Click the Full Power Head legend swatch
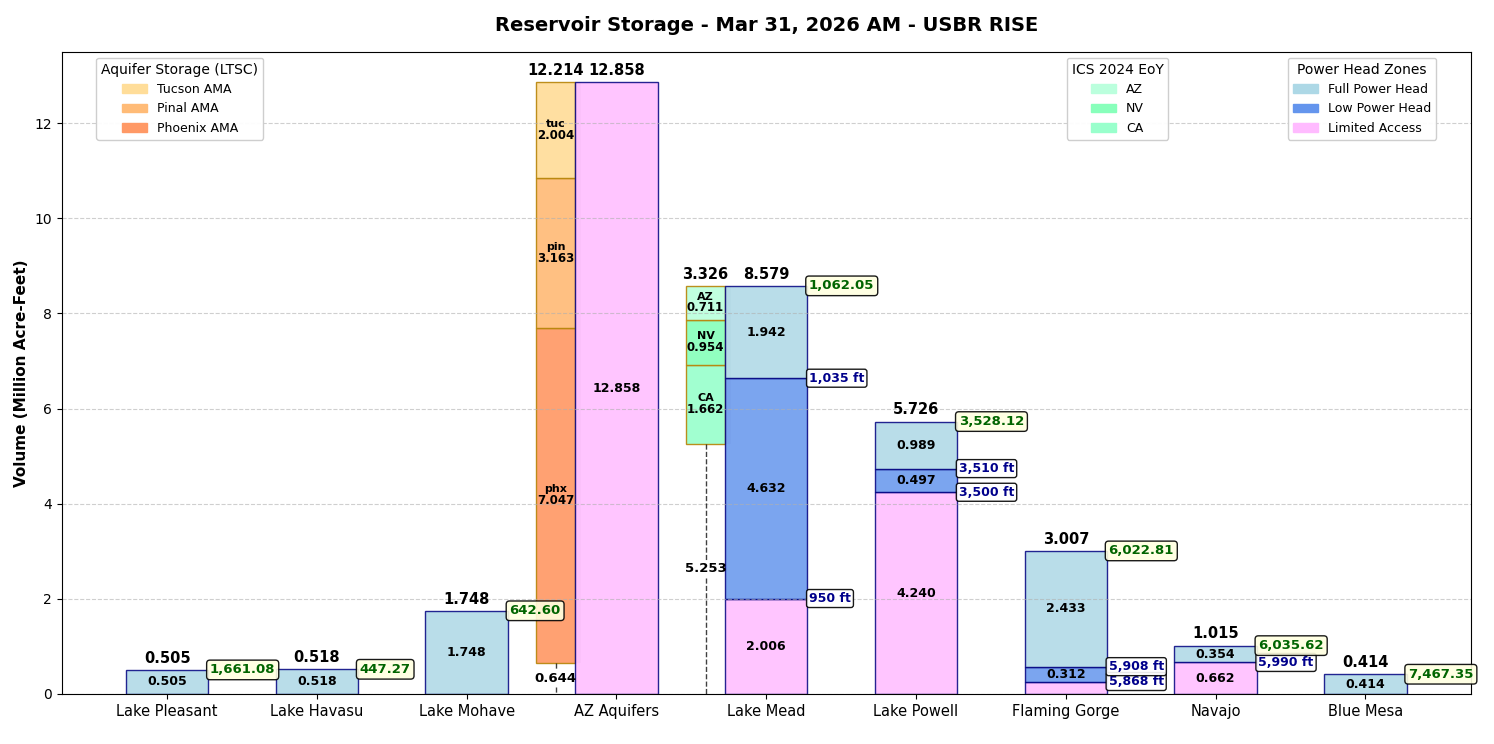The height and width of the screenshot is (744, 1494). 1305,89
